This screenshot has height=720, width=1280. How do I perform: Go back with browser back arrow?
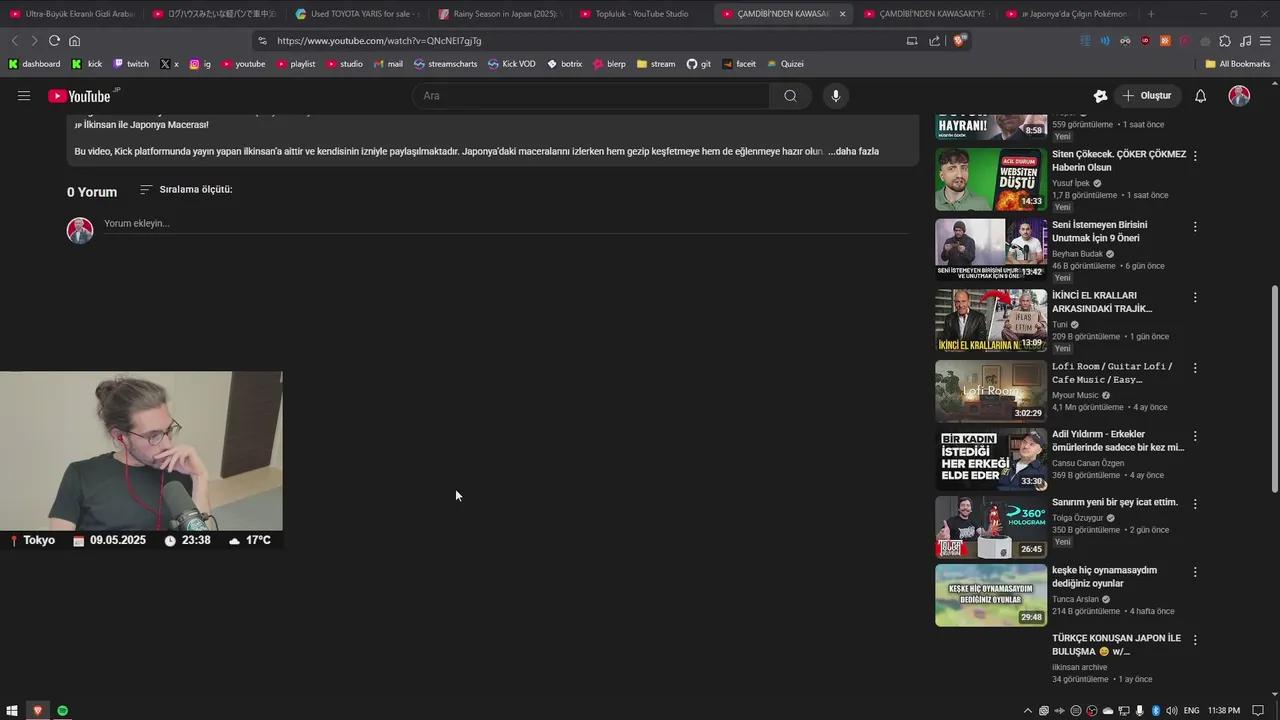coord(14,41)
